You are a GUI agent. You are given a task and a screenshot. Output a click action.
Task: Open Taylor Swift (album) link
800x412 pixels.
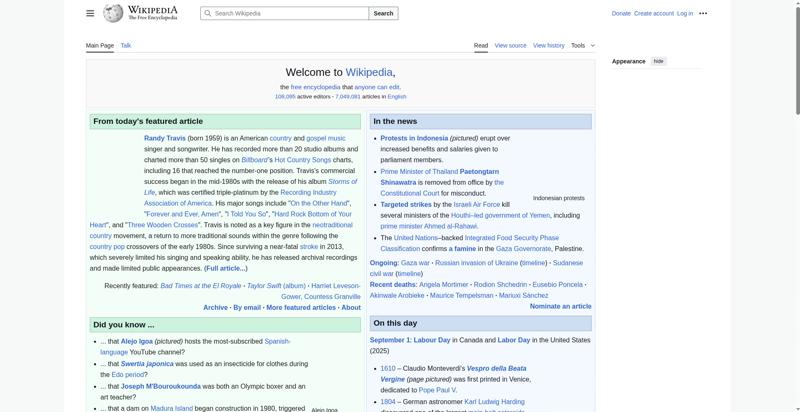[276, 286]
